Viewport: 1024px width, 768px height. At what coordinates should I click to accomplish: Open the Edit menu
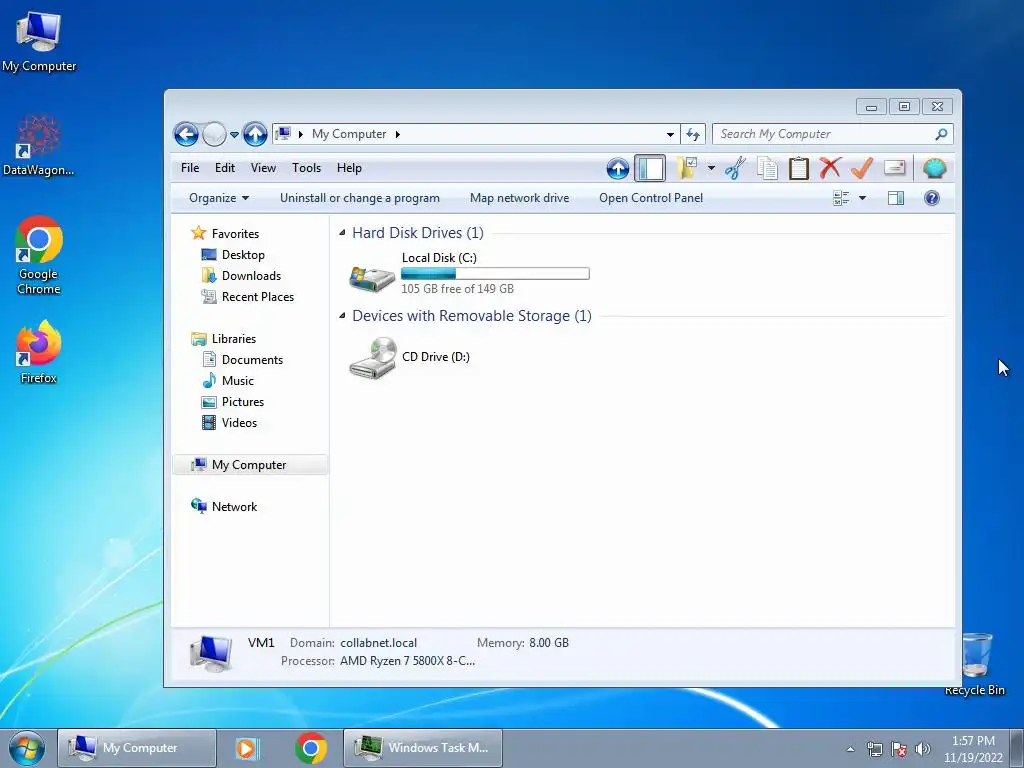pos(225,168)
